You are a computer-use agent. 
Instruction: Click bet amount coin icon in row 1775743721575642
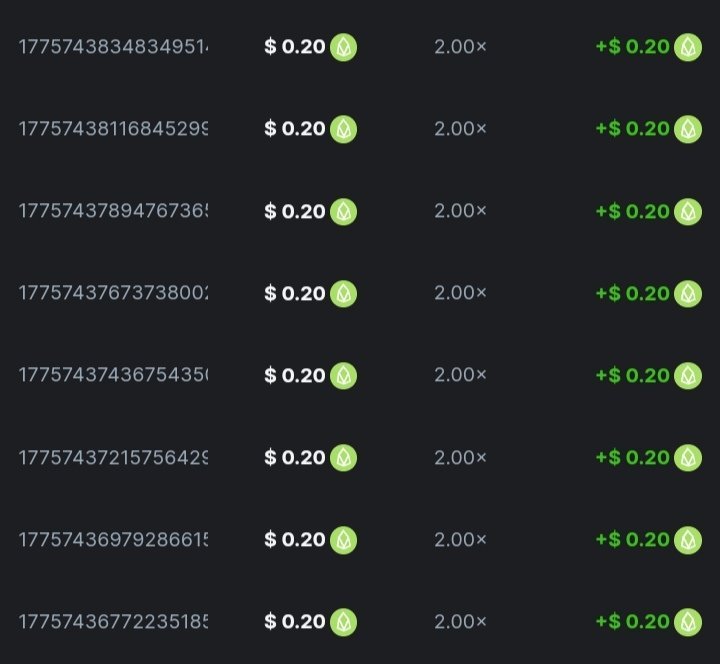click(343, 457)
